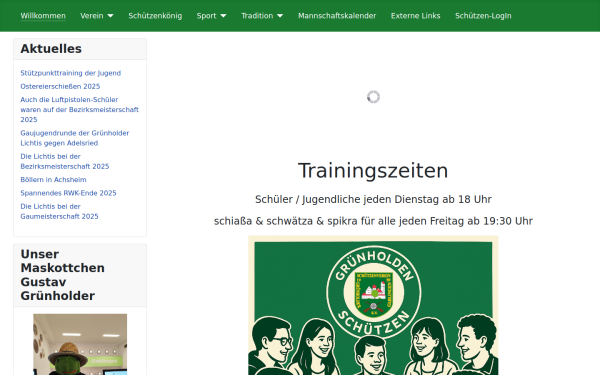Open the Mannschaftskalender menu item
Image resolution: width=600 pixels, height=375 pixels.
pyautogui.click(x=337, y=16)
